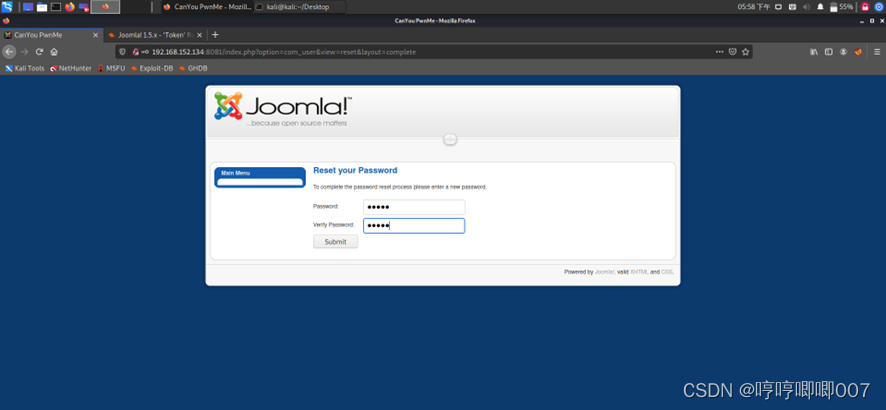Open the CSS validation link in the footer

[667, 272]
